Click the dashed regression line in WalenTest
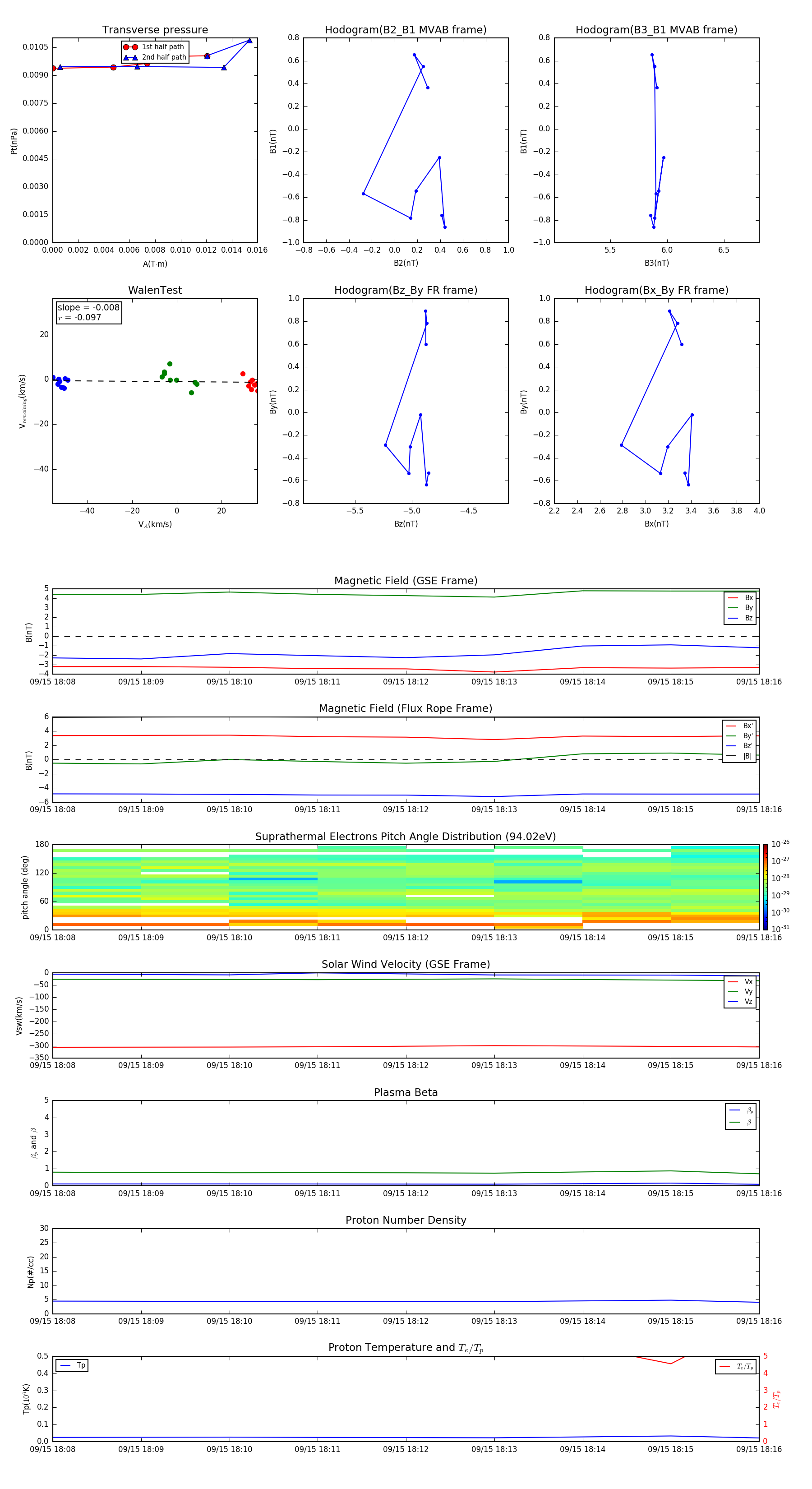Viewport: 812px width, 1489px height. [x=155, y=381]
